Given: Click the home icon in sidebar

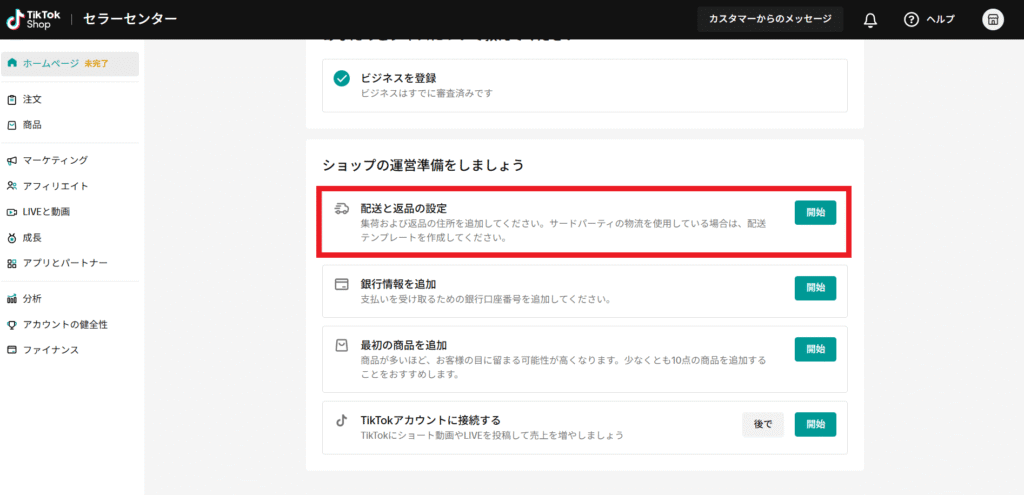Looking at the screenshot, I should coord(12,63).
